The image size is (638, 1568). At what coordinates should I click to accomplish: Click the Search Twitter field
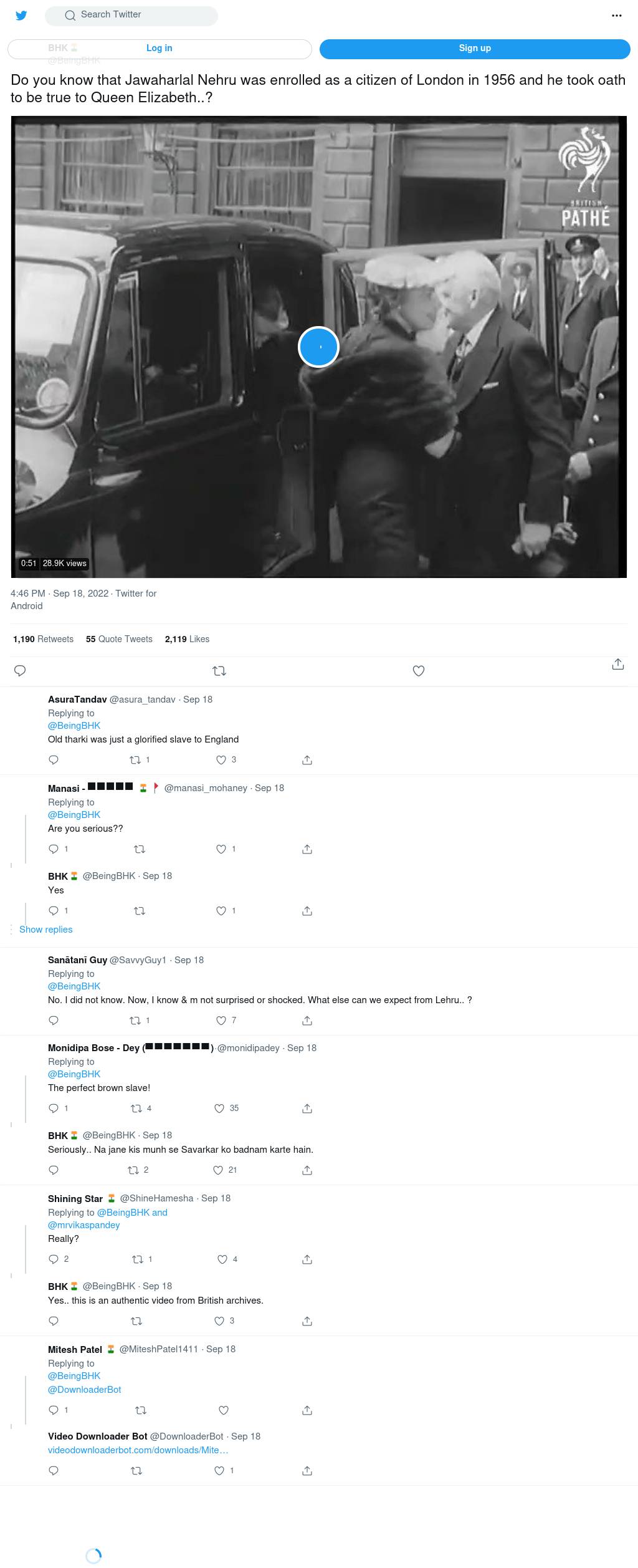(131, 15)
